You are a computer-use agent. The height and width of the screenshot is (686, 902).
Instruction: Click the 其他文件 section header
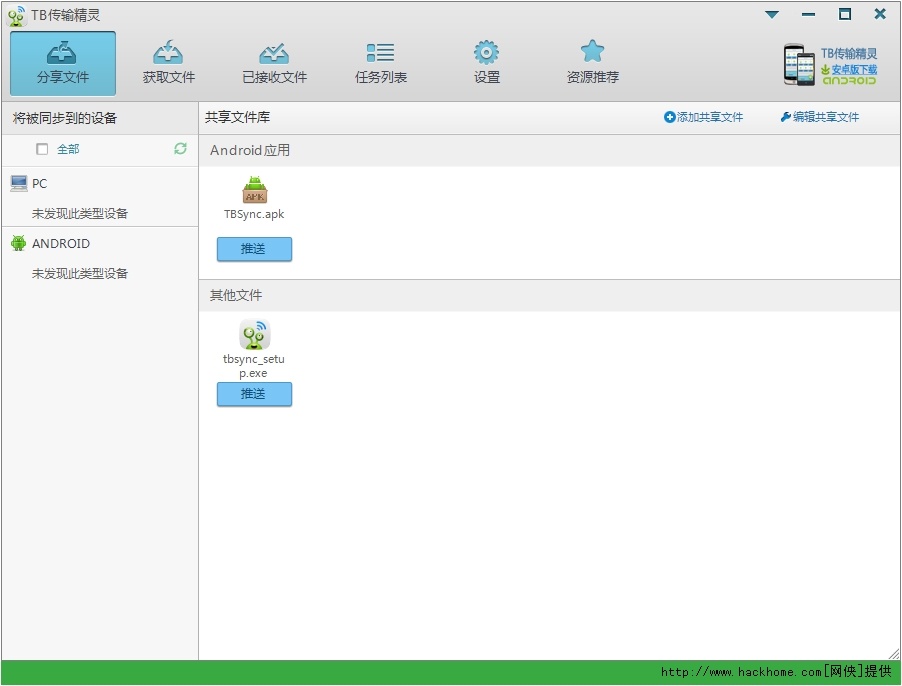tap(549, 296)
